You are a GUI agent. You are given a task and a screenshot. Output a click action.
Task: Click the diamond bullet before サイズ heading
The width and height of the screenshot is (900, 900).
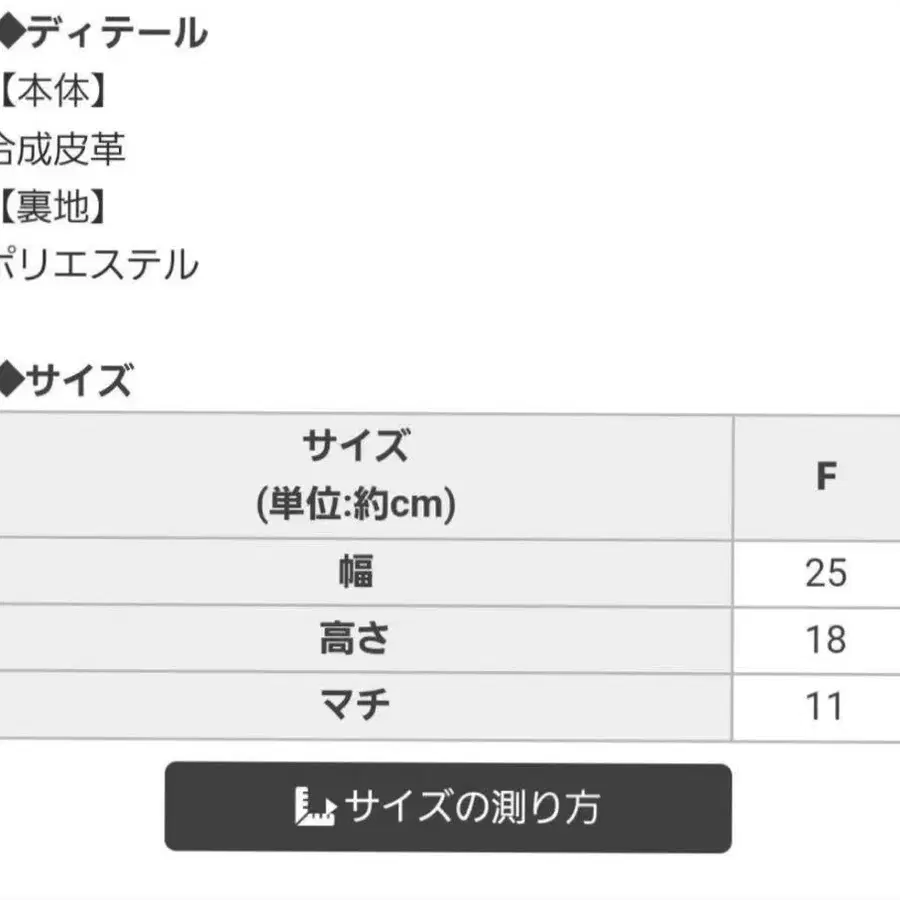click(x=9, y=380)
